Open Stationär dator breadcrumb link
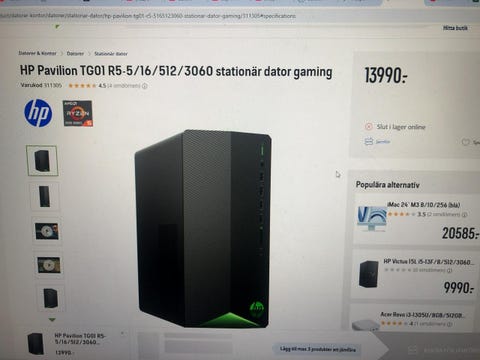The width and height of the screenshot is (480, 360). [111, 54]
